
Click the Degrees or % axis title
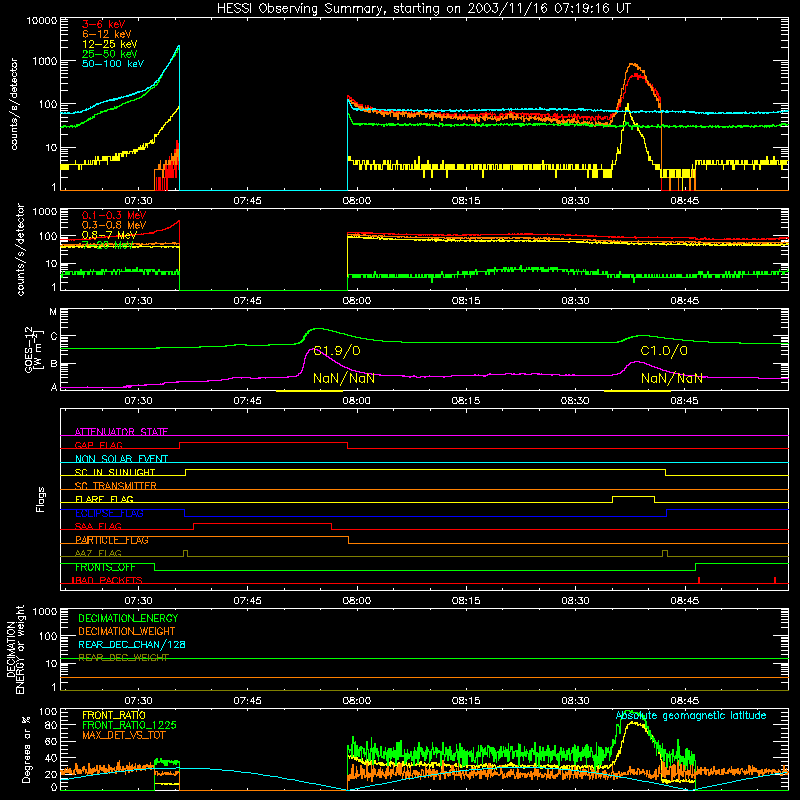point(26,749)
